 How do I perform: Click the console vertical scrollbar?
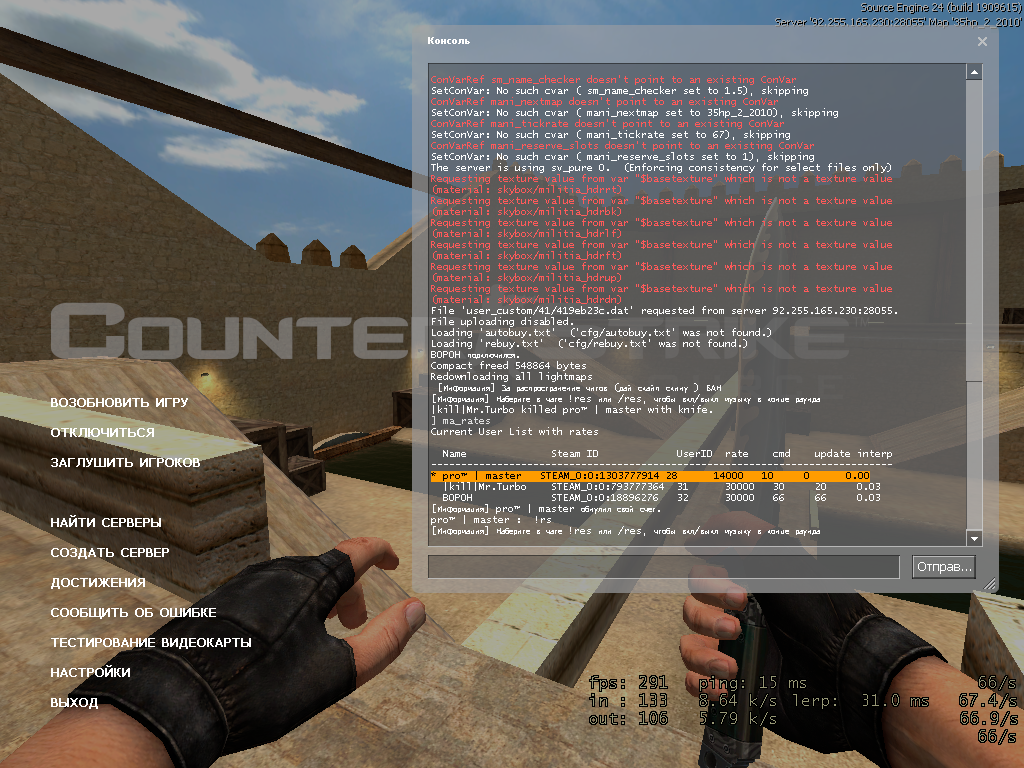[974, 305]
